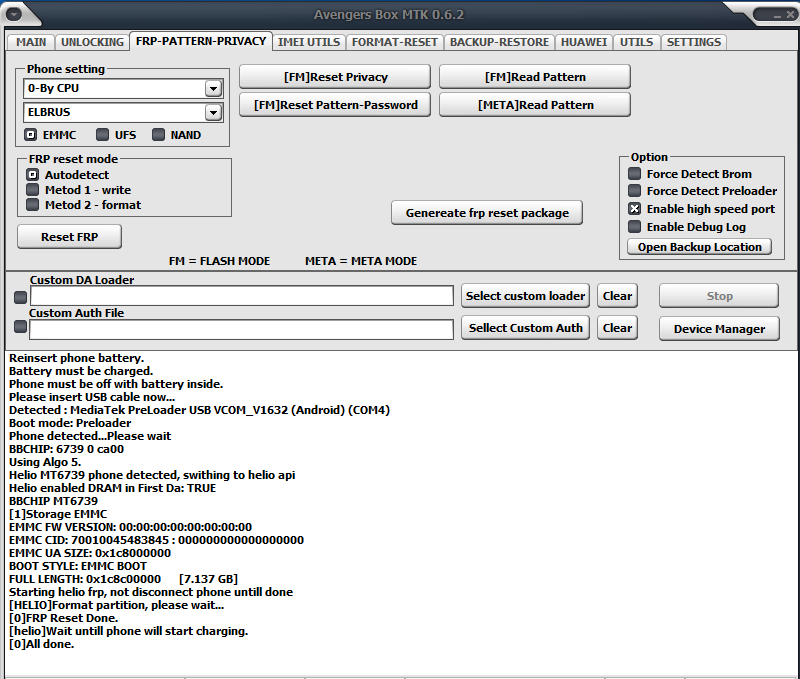
Task: Open Device Manager
Action: pyautogui.click(x=719, y=329)
